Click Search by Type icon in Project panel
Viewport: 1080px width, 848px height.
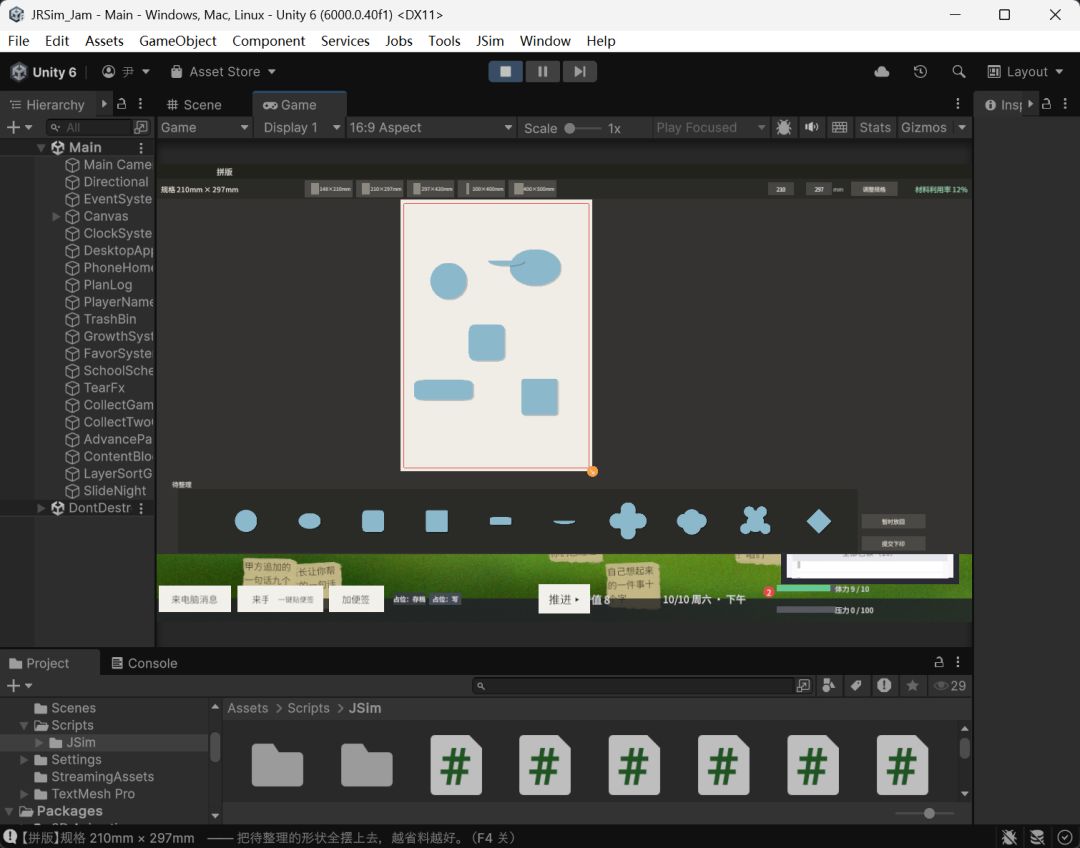coord(829,685)
